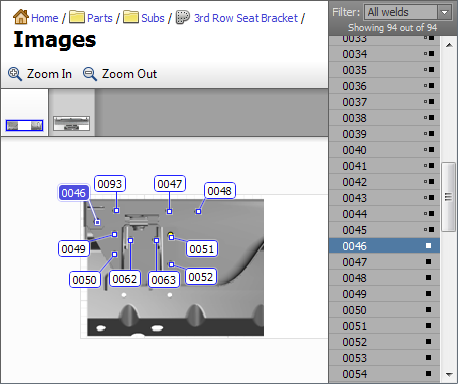Click the weld list scroll down arrow
The image size is (458, 384).
449,374
